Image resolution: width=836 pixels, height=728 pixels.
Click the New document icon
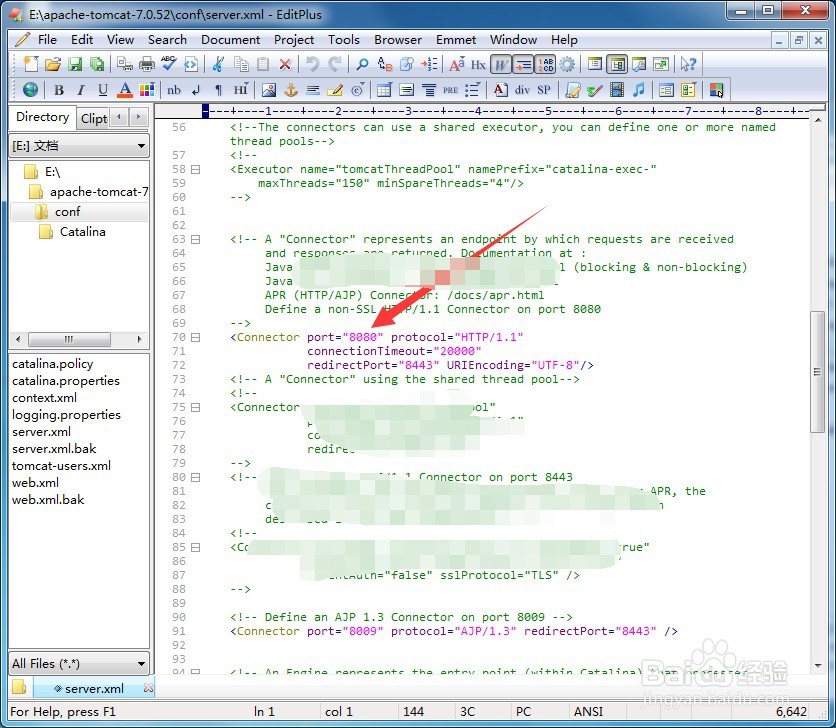30,64
